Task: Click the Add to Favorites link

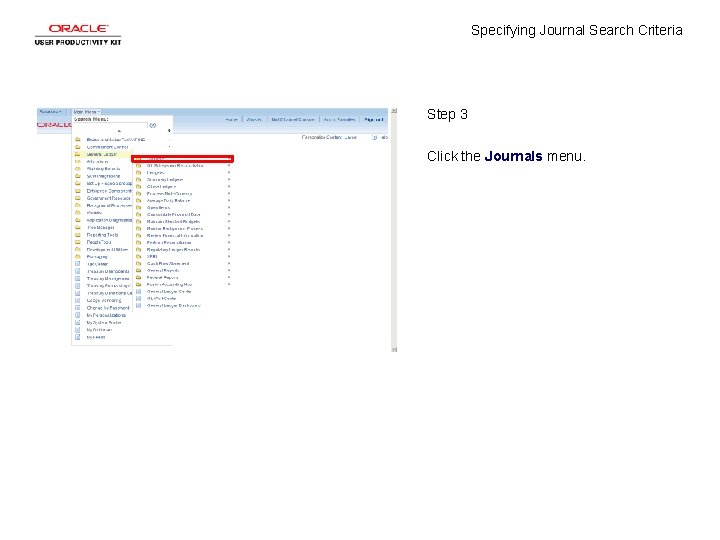Action: (x=339, y=119)
